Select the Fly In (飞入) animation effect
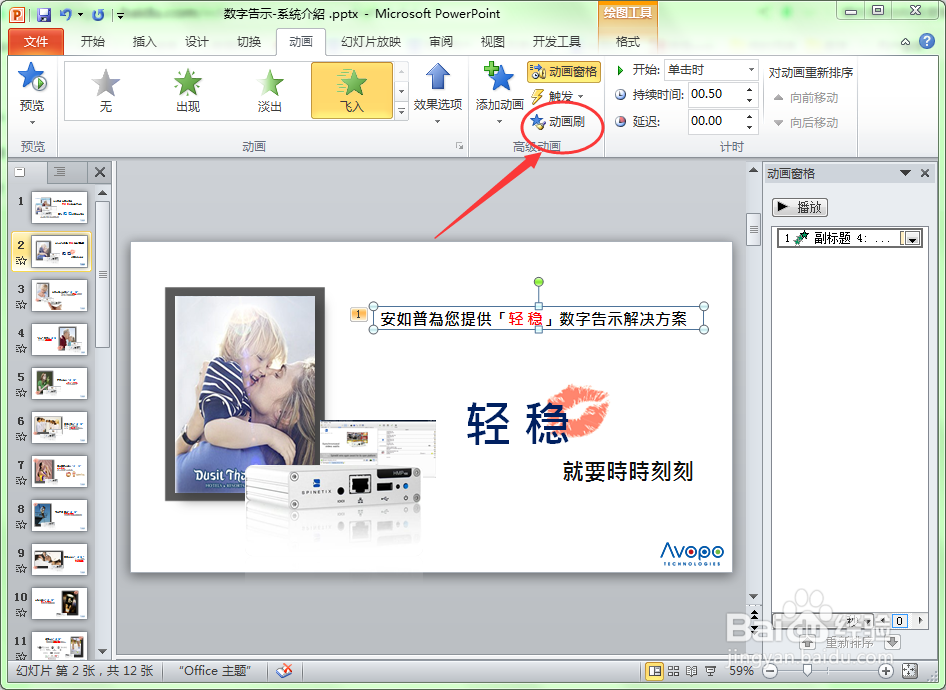 point(352,90)
